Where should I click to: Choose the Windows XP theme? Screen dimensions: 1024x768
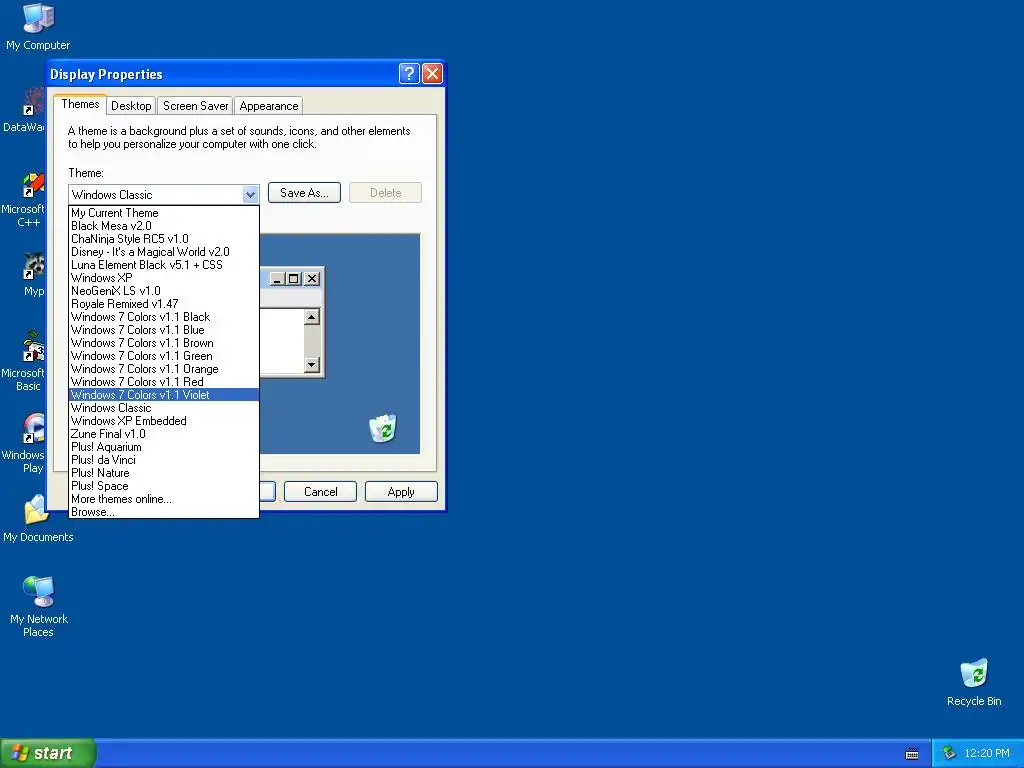coord(164,278)
